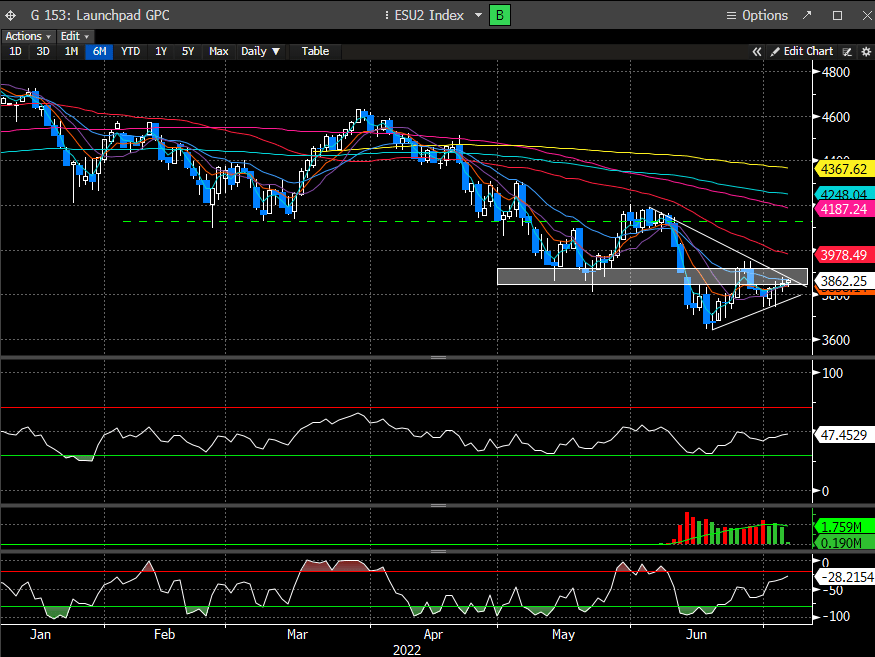Switch to the Table view
This screenshot has height=657, width=875.
315,51
